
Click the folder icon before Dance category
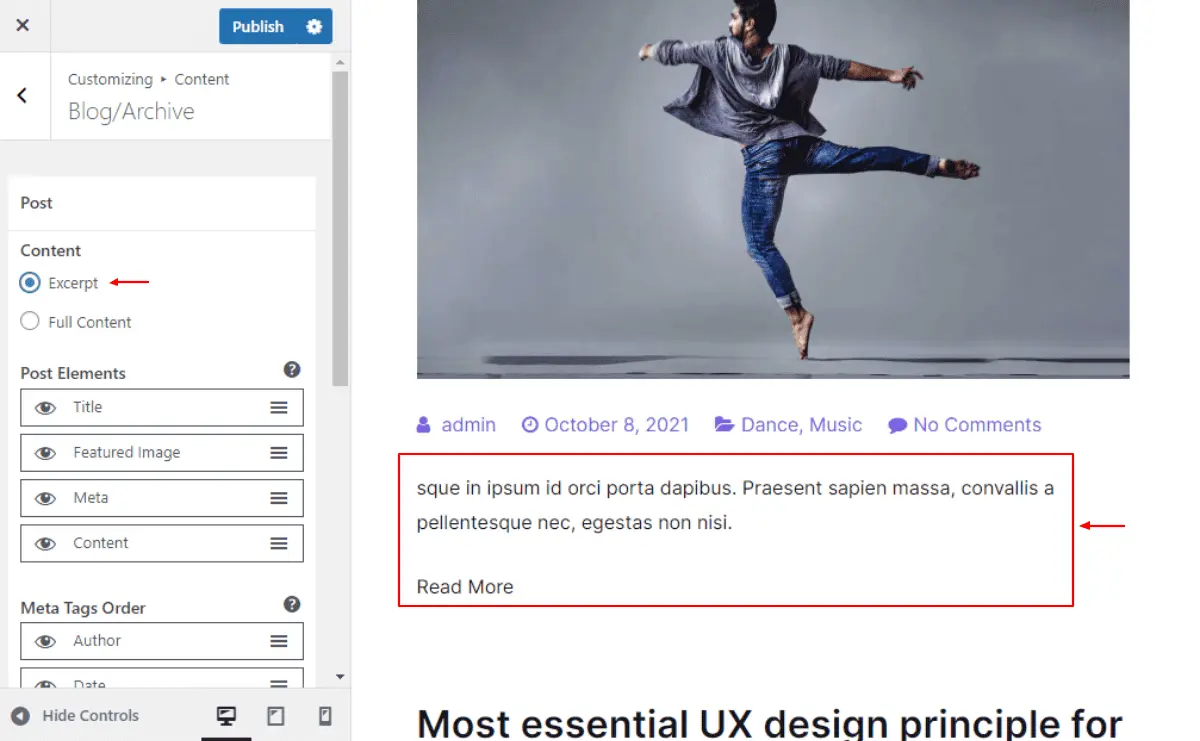(x=724, y=425)
